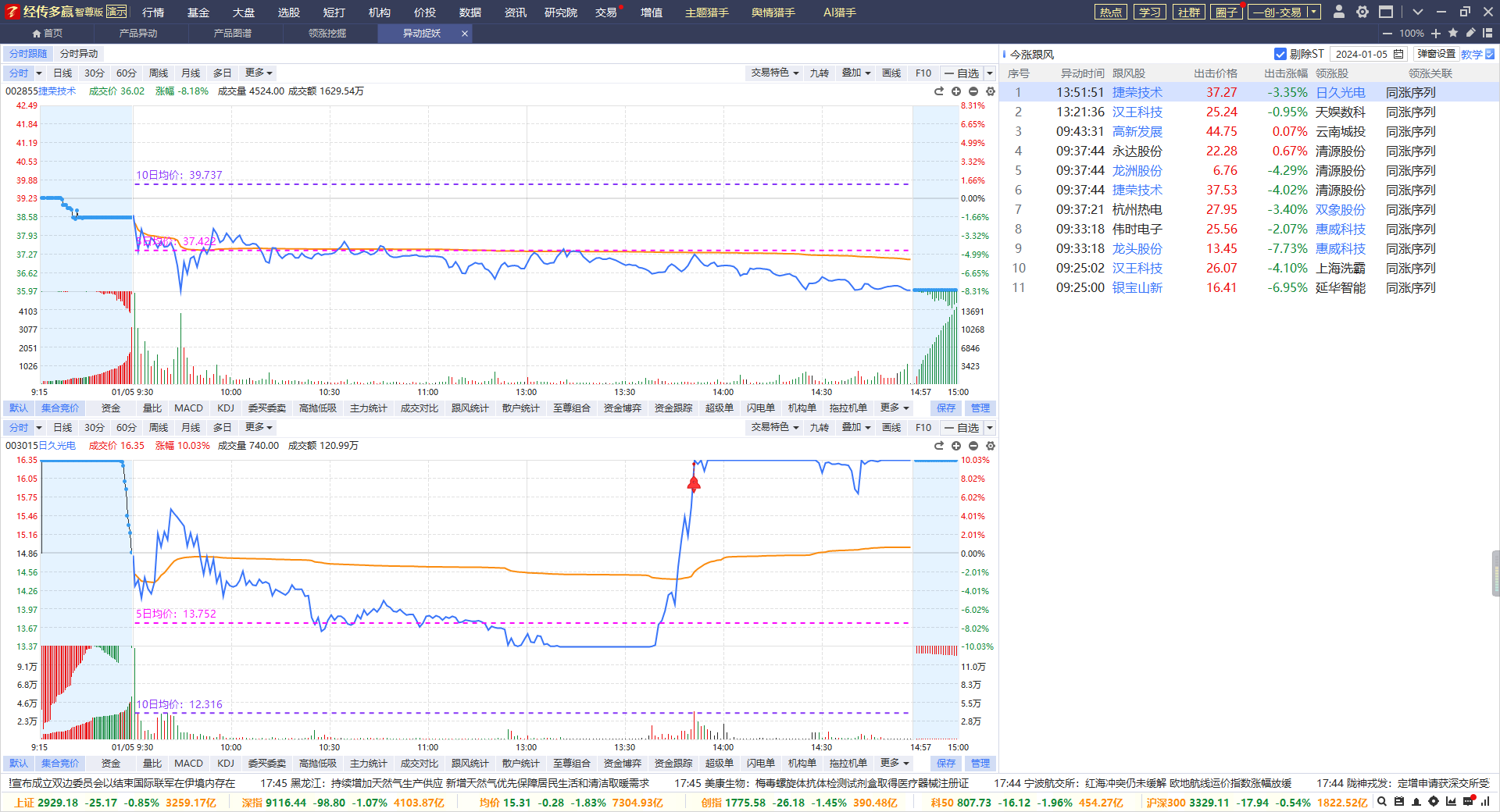Open the 教学 tutorial link

1471,54
